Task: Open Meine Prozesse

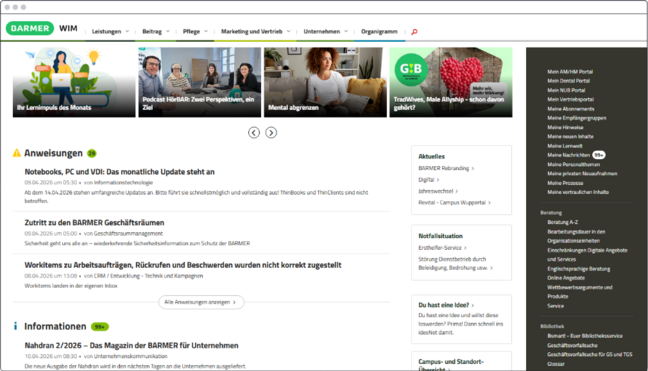Action: (565, 183)
